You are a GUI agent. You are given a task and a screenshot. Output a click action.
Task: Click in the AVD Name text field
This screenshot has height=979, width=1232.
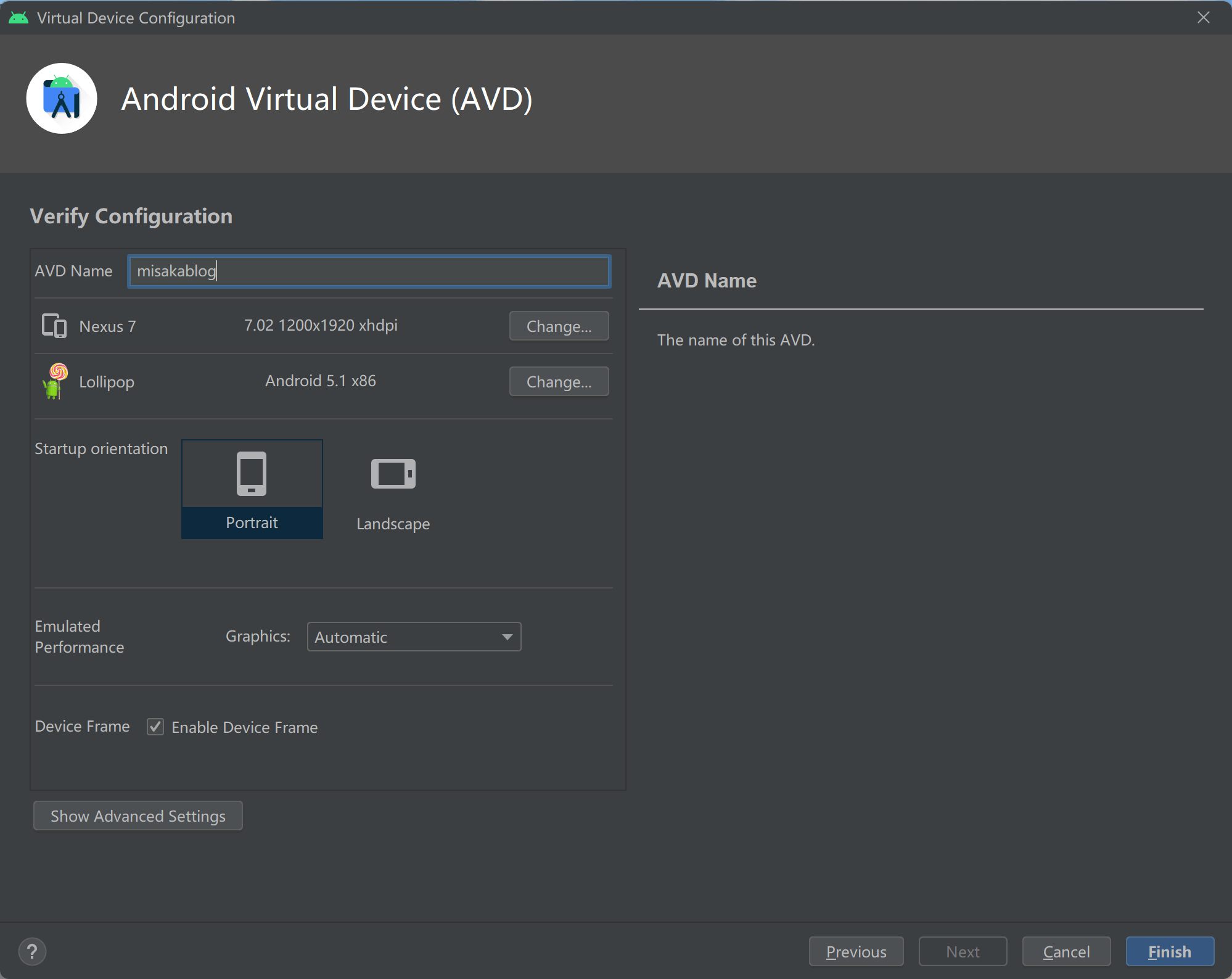click(369, 271)
